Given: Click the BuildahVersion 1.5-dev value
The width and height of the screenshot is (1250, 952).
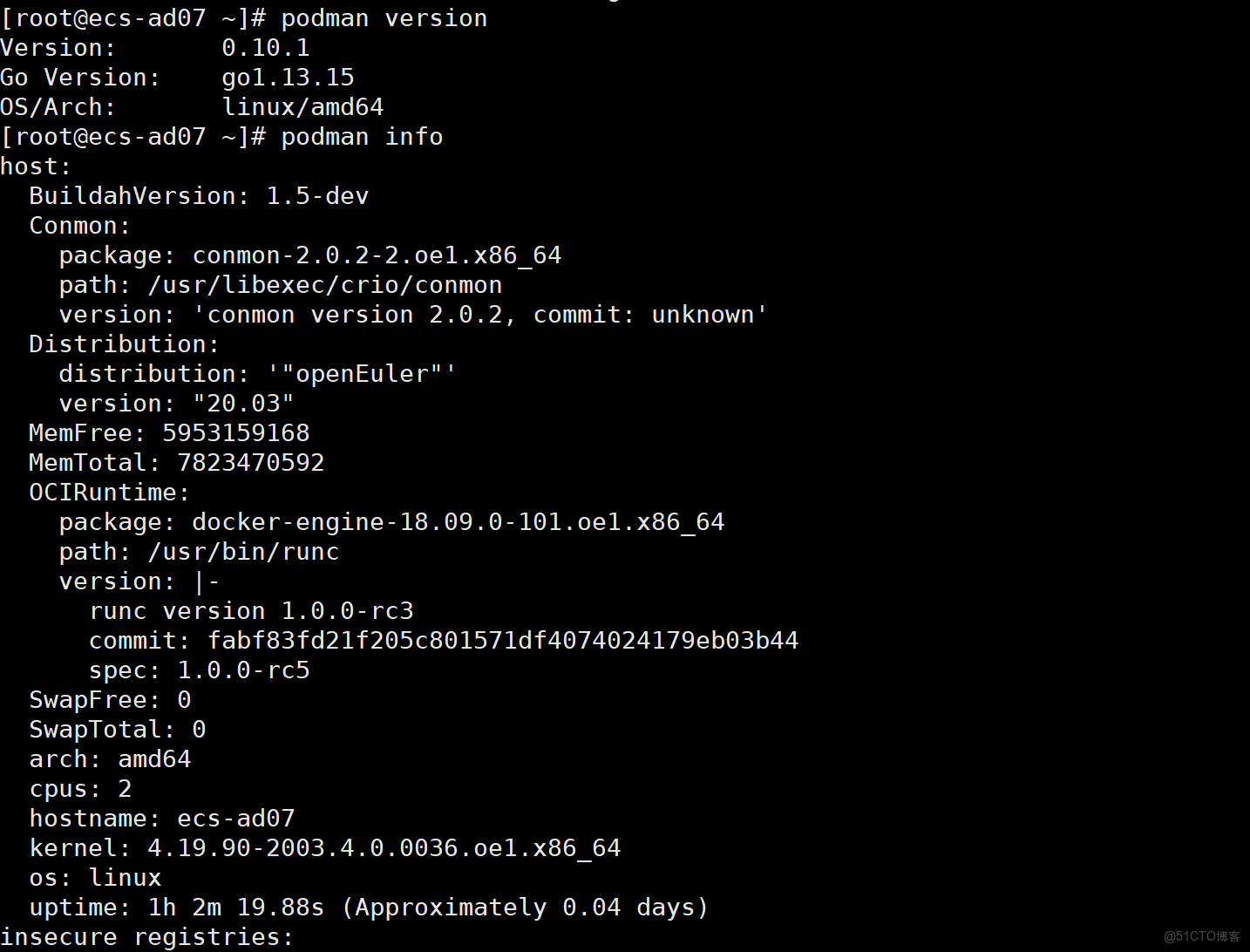Looking at the screenshot, I should (317, 196).
